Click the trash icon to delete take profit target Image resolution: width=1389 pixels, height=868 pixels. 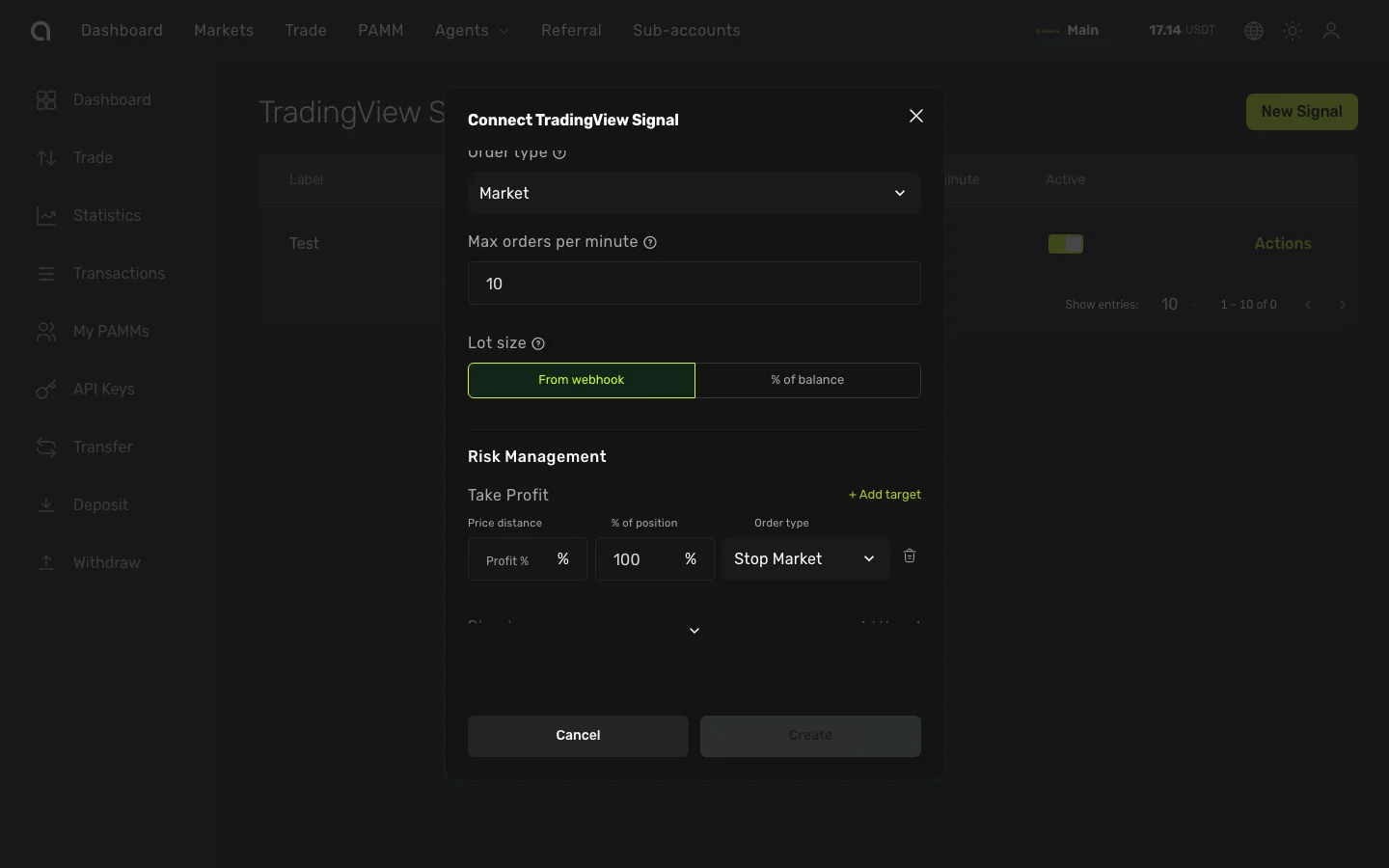coord(909,556)
